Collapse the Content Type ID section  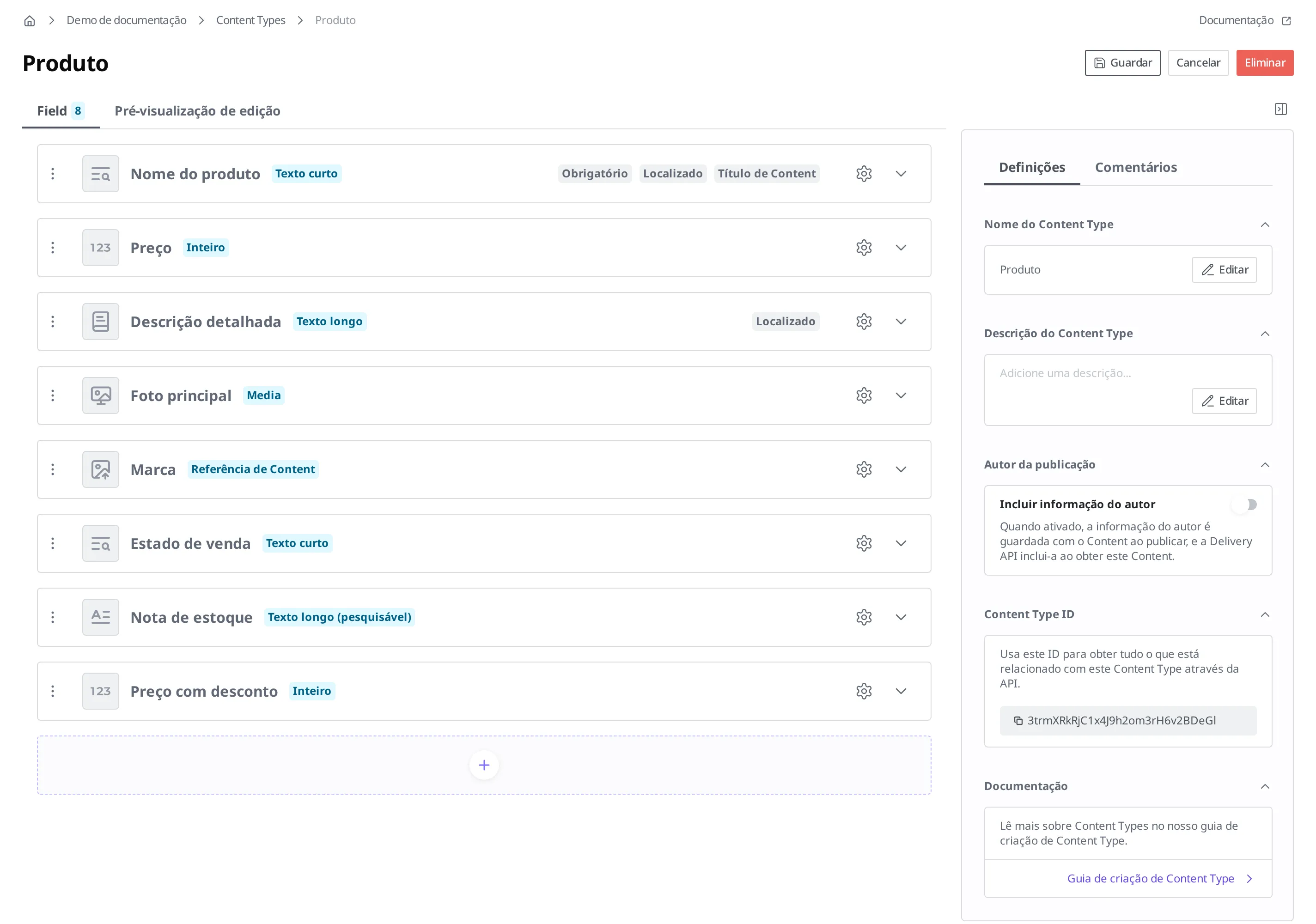pos(1264,614)
